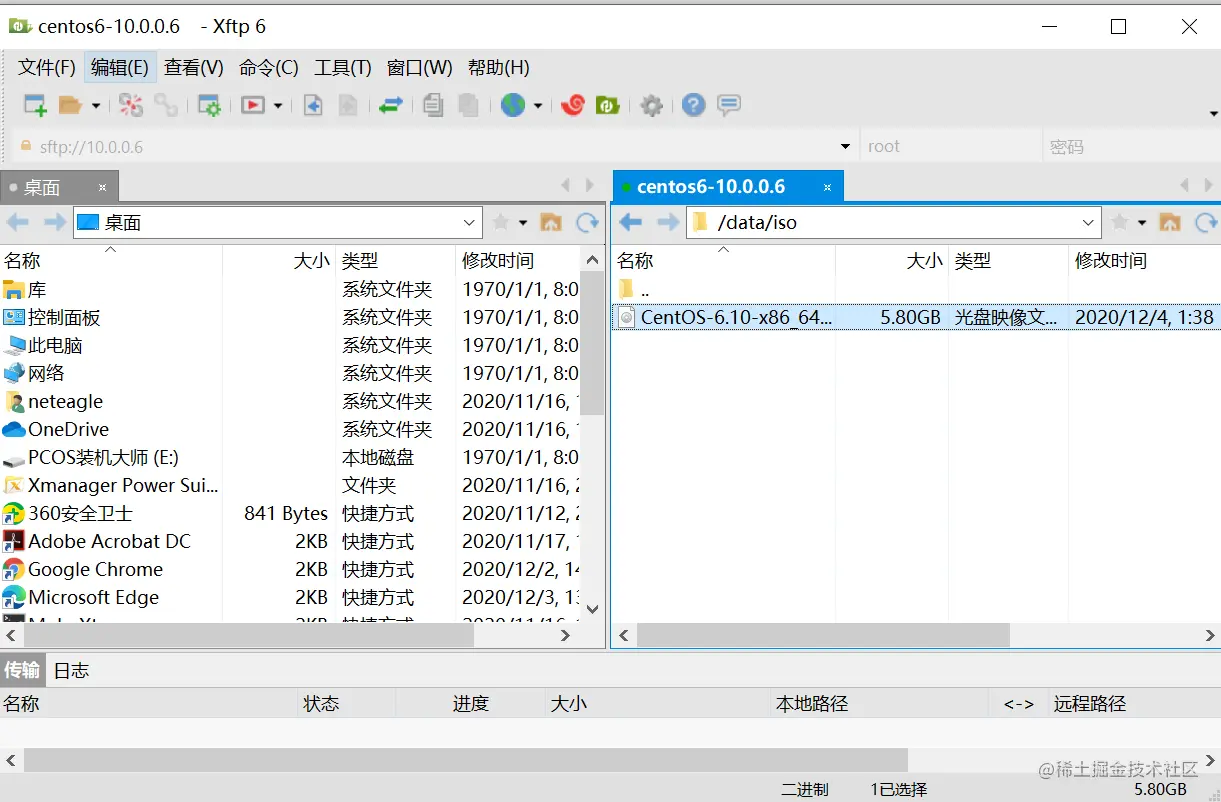Open Options via the gear icon
The width and height of the screenshot is (1221, 802).
pyautogui.click(x=652, y=105)
